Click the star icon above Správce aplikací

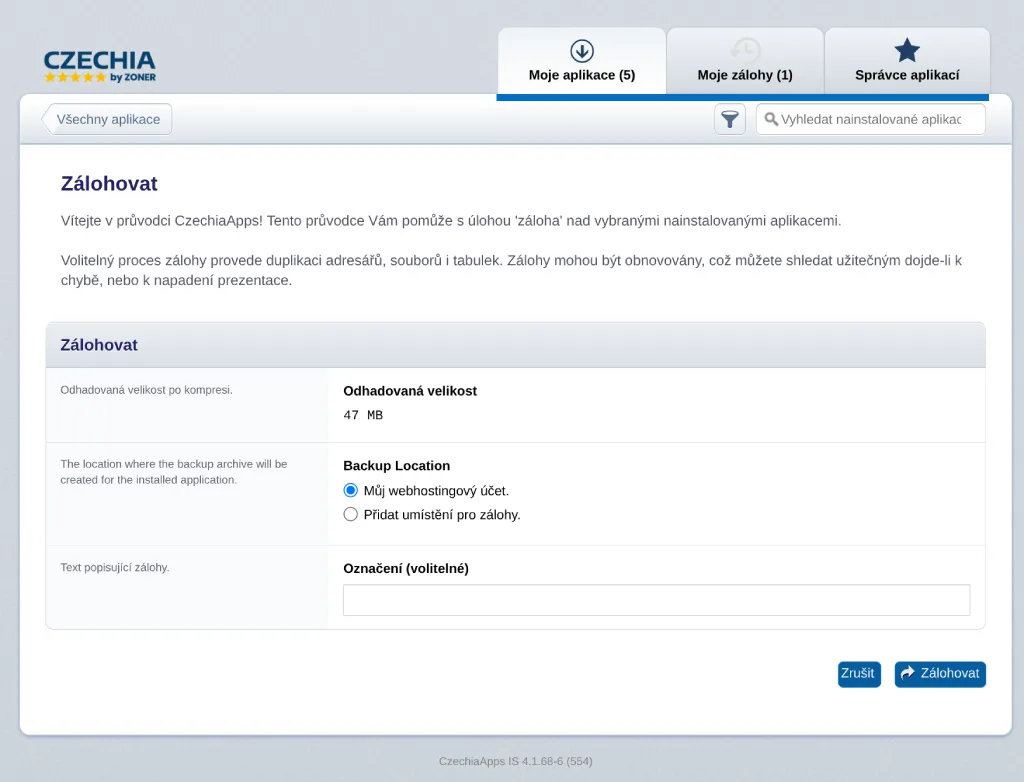coord(906,51)
